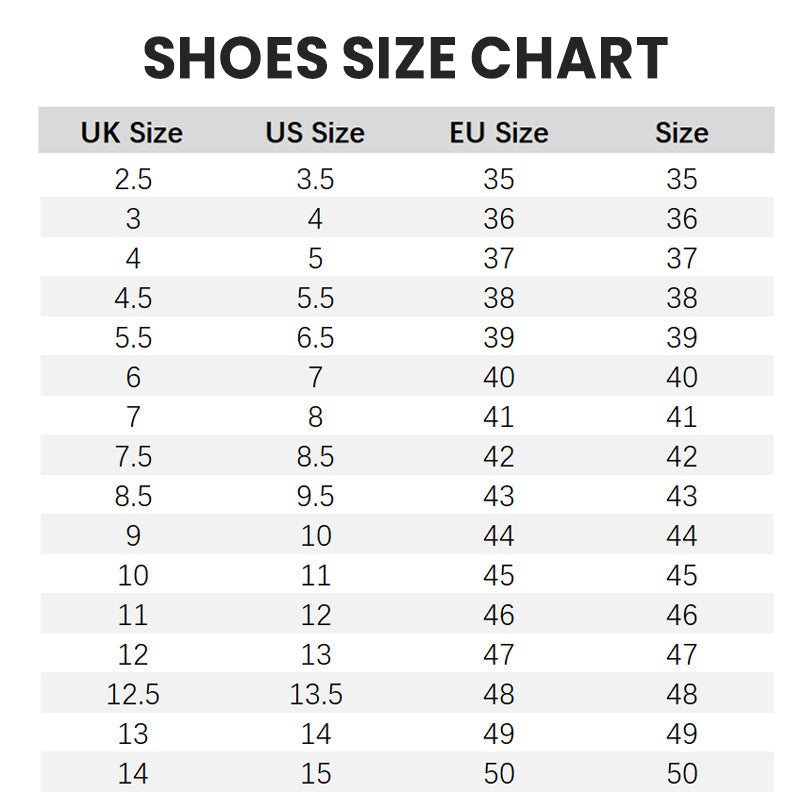Click the 44 in the rightmost Size column
Viewport: 800px width, 800px height.
point(681,536)
